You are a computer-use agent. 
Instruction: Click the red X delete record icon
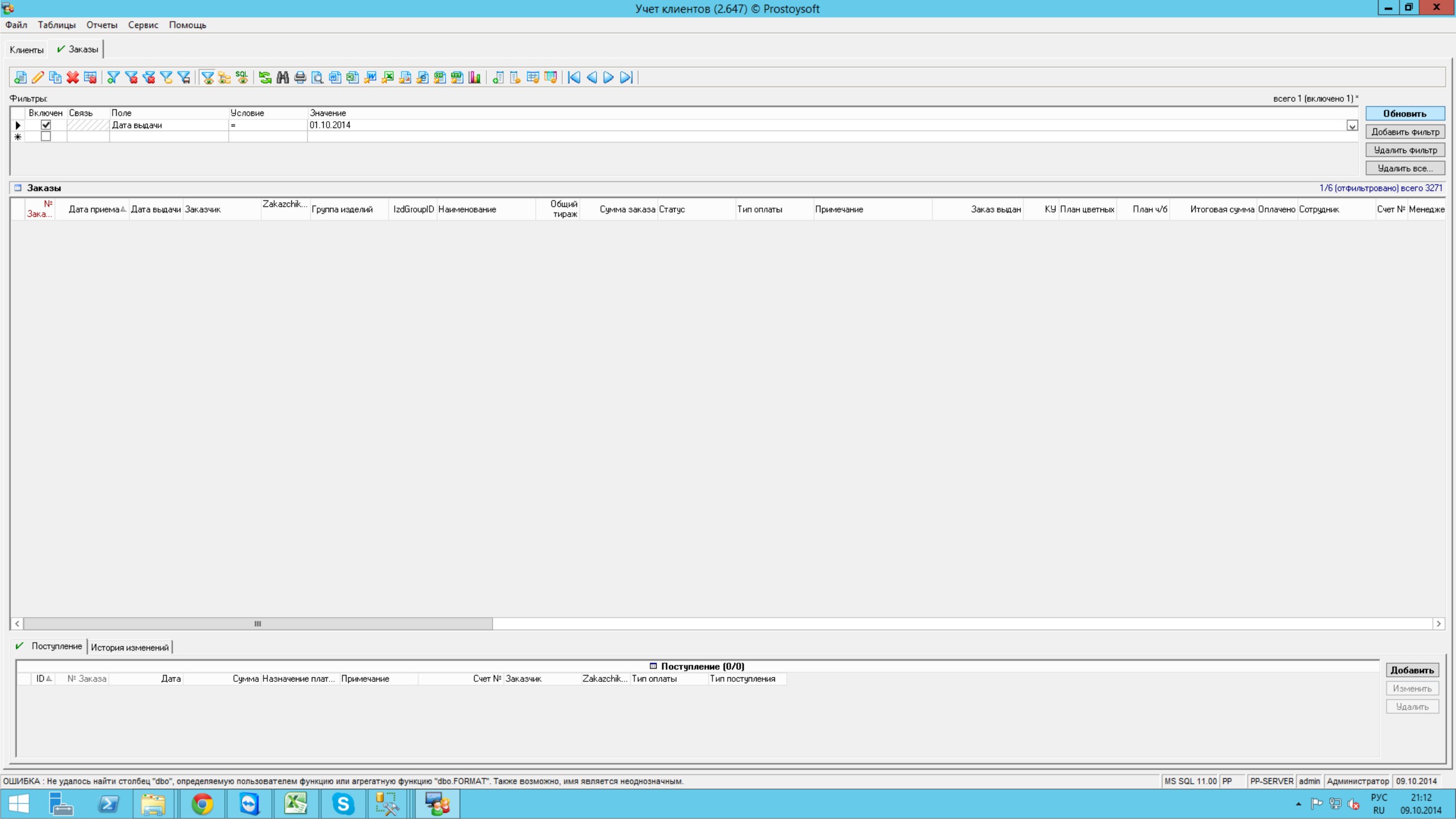72,77
